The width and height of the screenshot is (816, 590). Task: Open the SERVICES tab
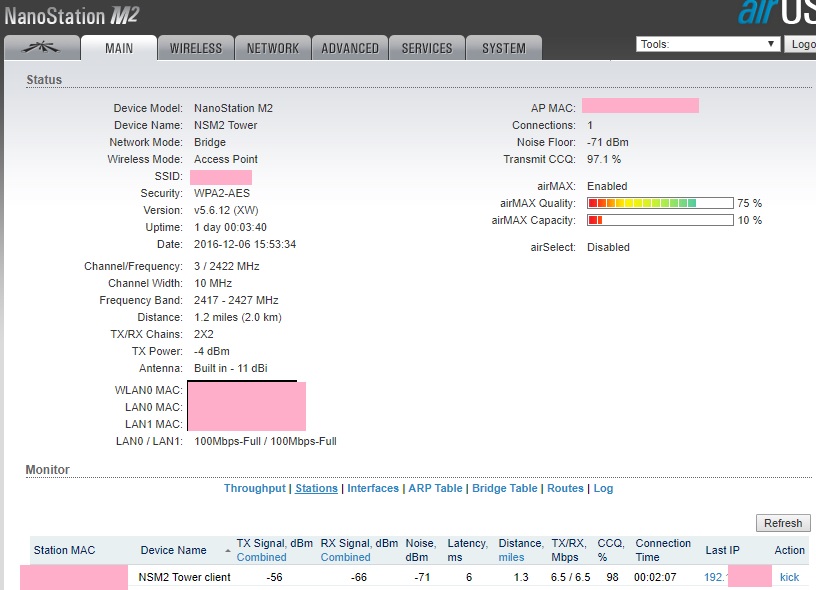(427, 48)
